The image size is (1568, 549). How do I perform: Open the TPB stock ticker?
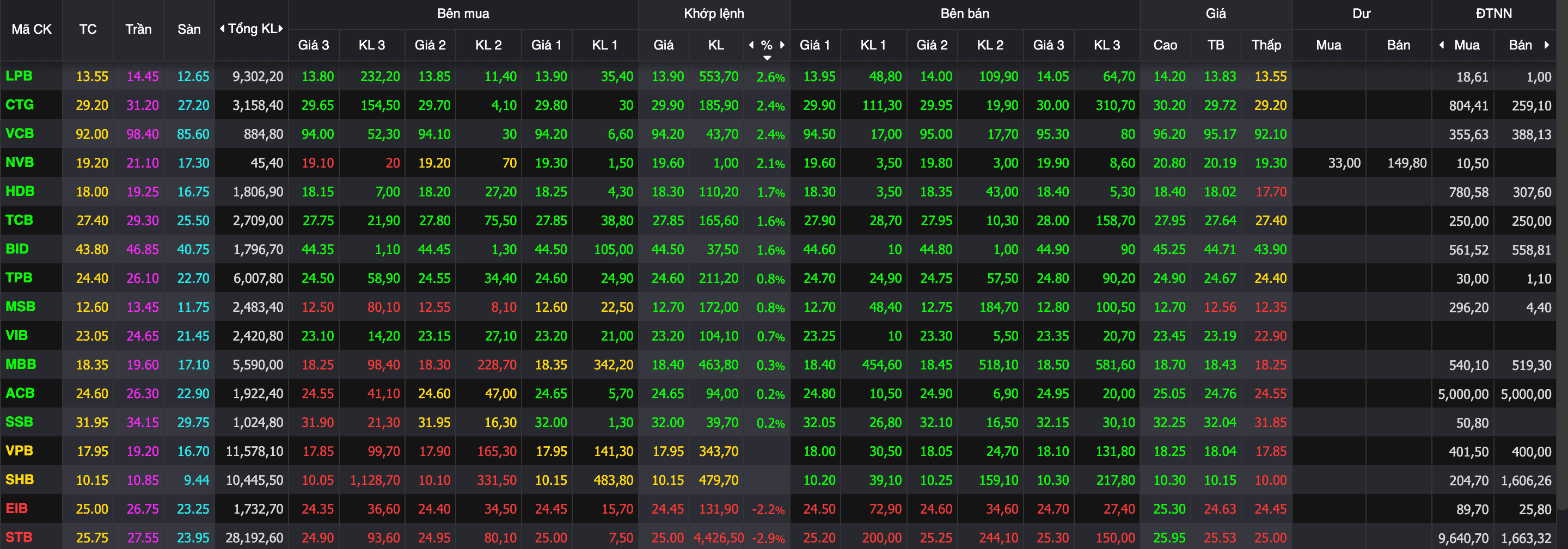19,277
